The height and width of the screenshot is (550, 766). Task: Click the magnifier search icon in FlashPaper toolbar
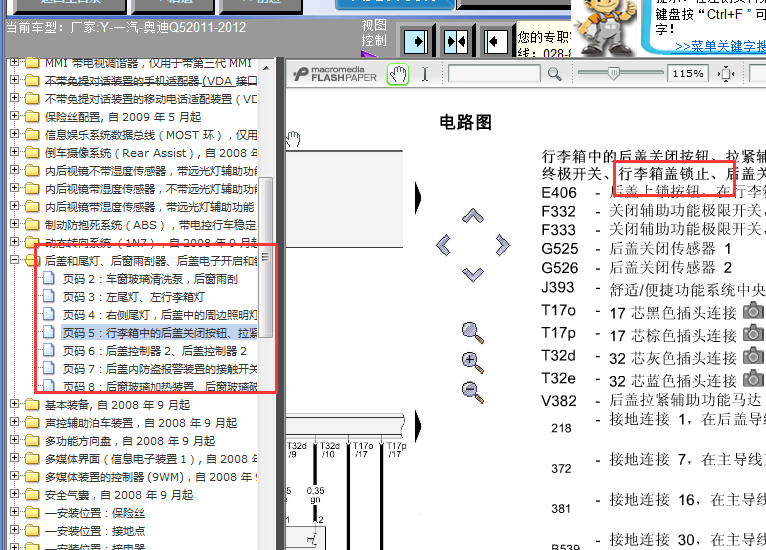554,74
